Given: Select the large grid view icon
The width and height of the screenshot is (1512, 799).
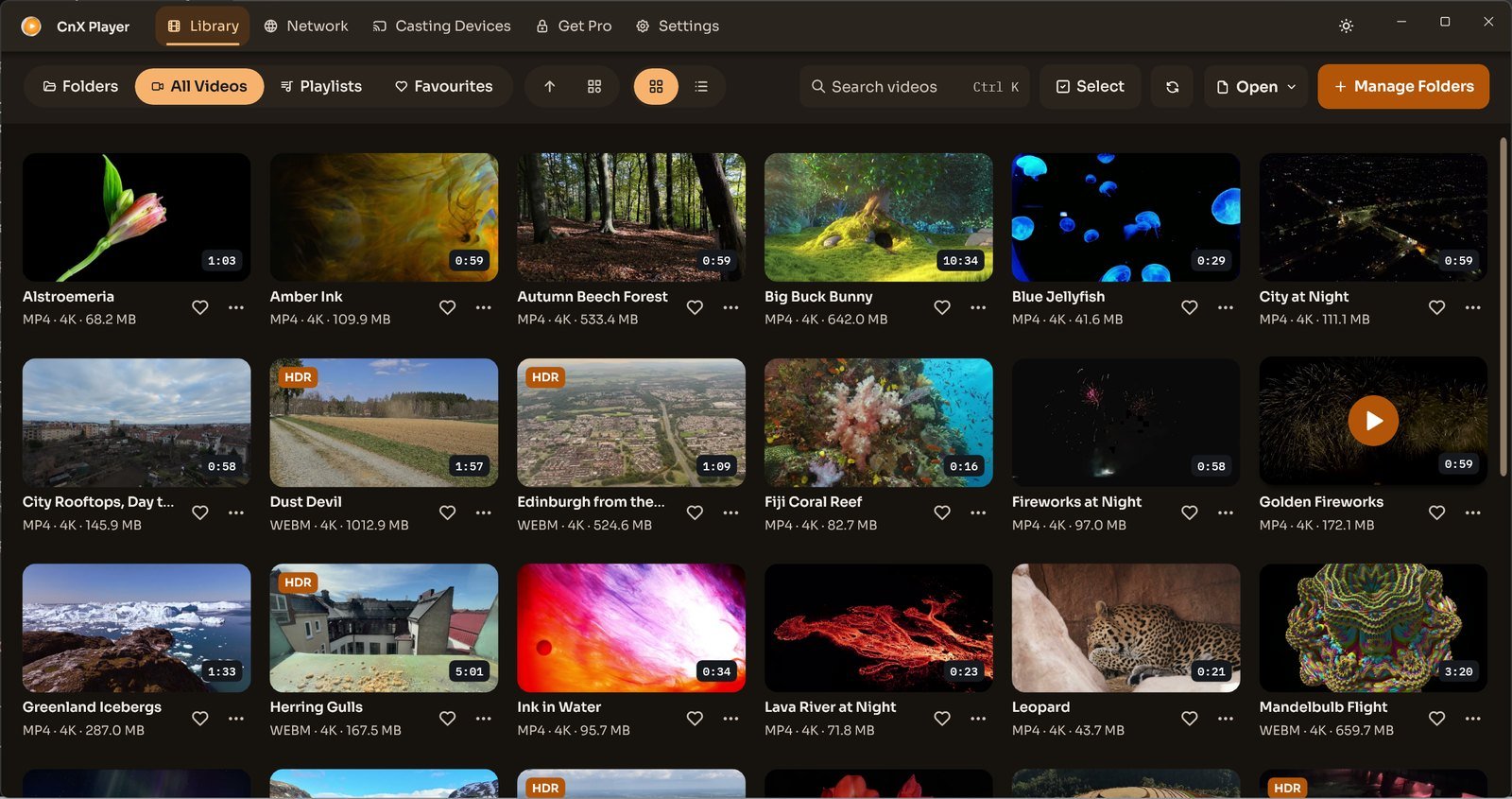Looking at the screenshot, I should pyautogui.click(x=656, y=86).
